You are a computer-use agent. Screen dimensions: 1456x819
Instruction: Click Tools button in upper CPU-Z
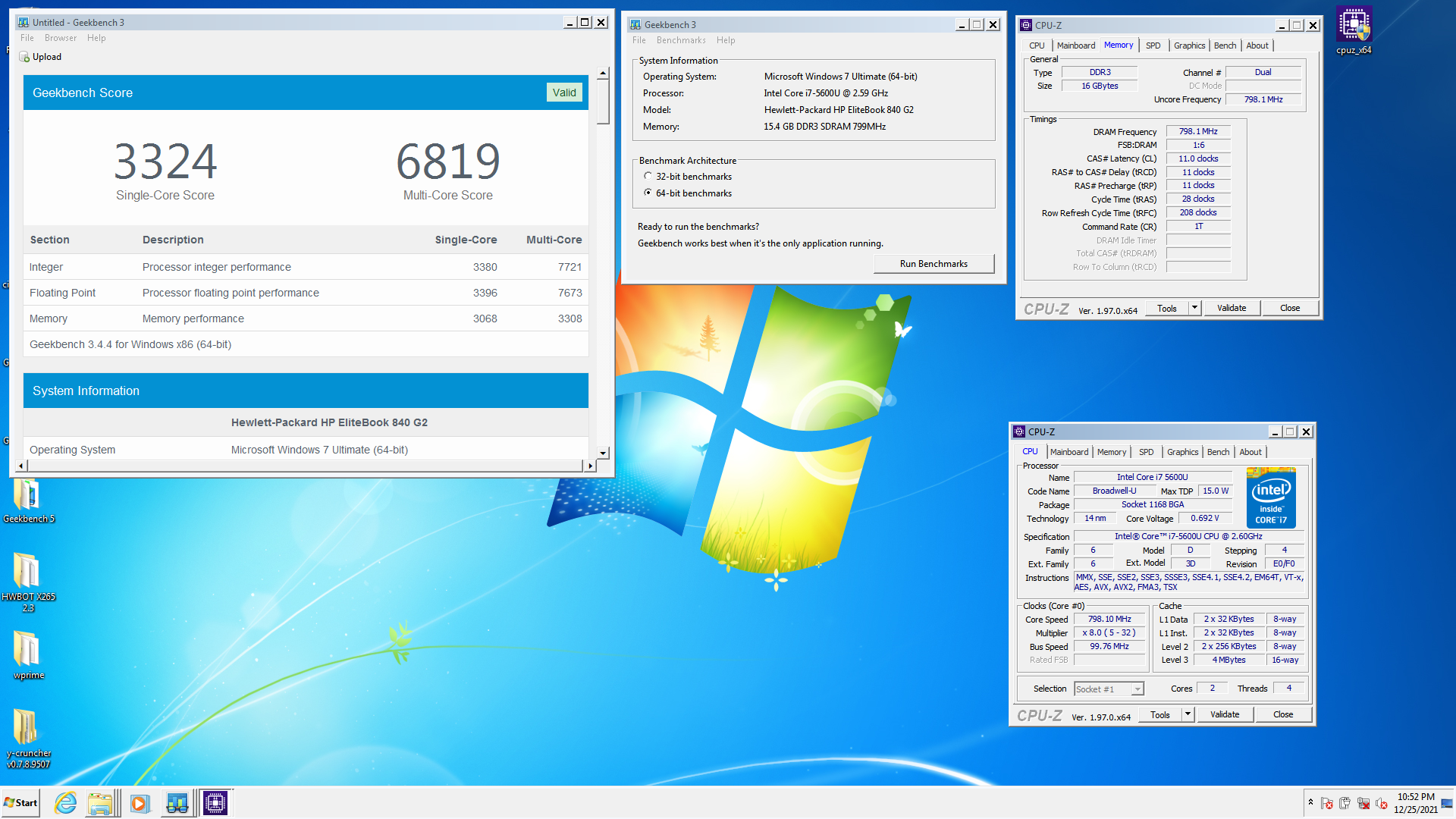1167,308
